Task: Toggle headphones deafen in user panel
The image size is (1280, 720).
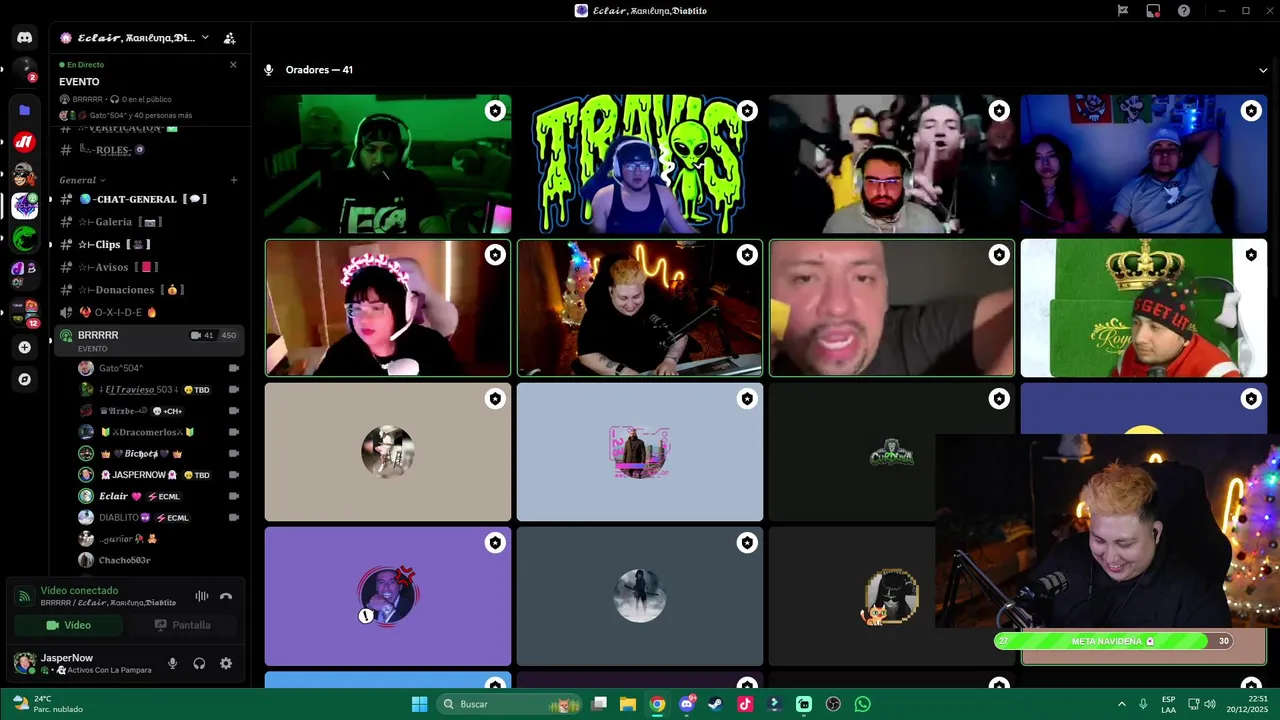Action: pos(199,663)
